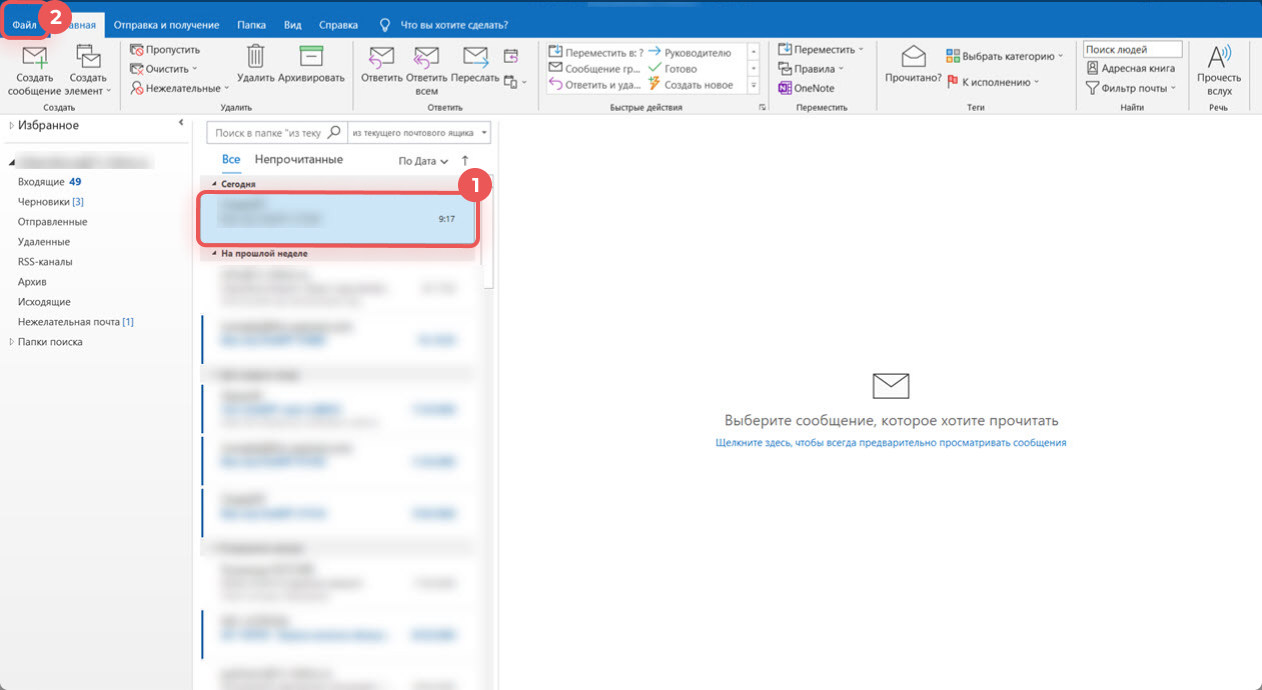Open mailbox search scope dropdown
The image size is (1262, 690).
(x=484, y=132)
